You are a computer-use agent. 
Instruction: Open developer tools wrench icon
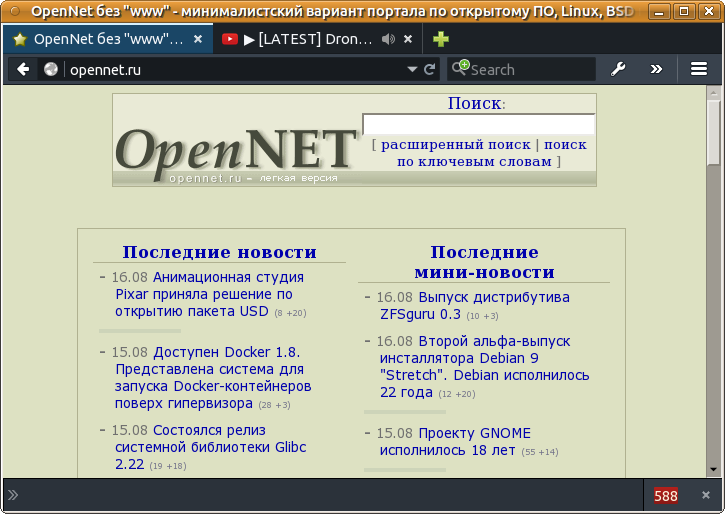[x=618, y=69]
